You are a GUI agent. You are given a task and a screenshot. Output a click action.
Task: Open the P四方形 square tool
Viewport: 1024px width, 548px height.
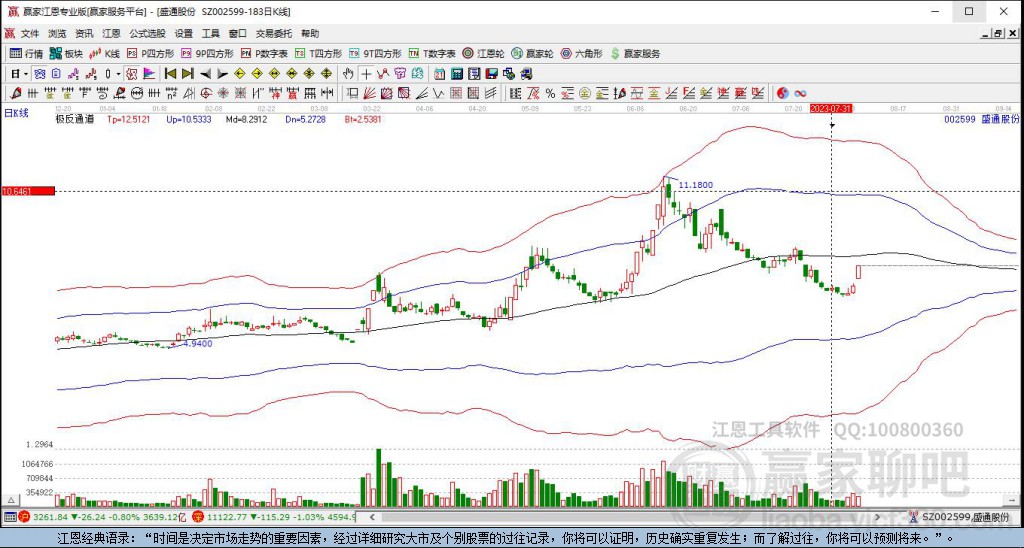tap(150, 54)
